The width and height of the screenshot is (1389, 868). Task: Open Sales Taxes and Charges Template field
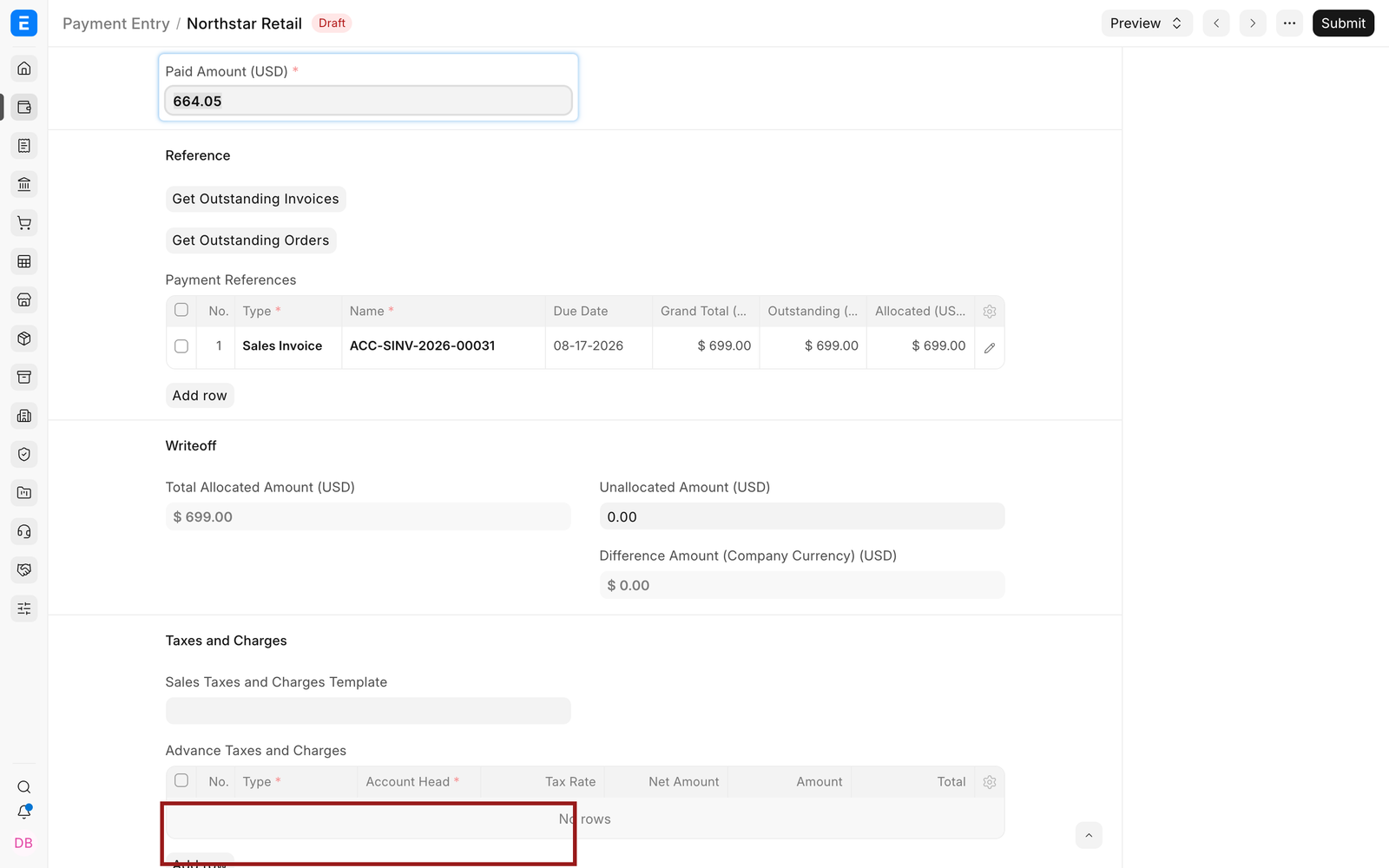368,711
